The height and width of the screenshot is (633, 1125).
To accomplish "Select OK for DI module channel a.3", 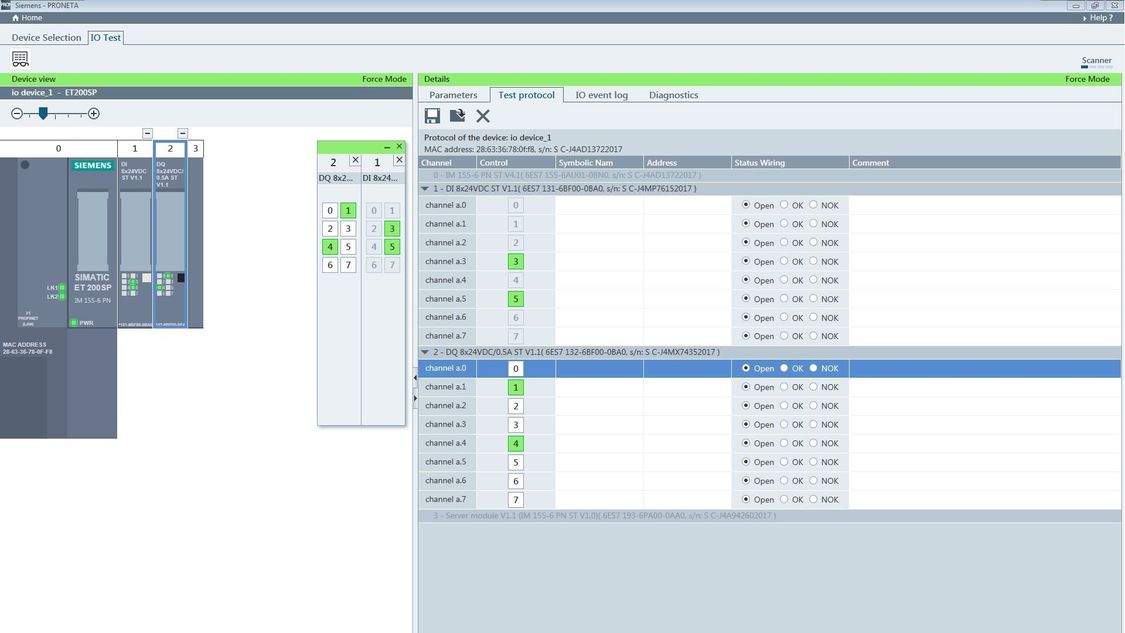I will tap(784, 261).
